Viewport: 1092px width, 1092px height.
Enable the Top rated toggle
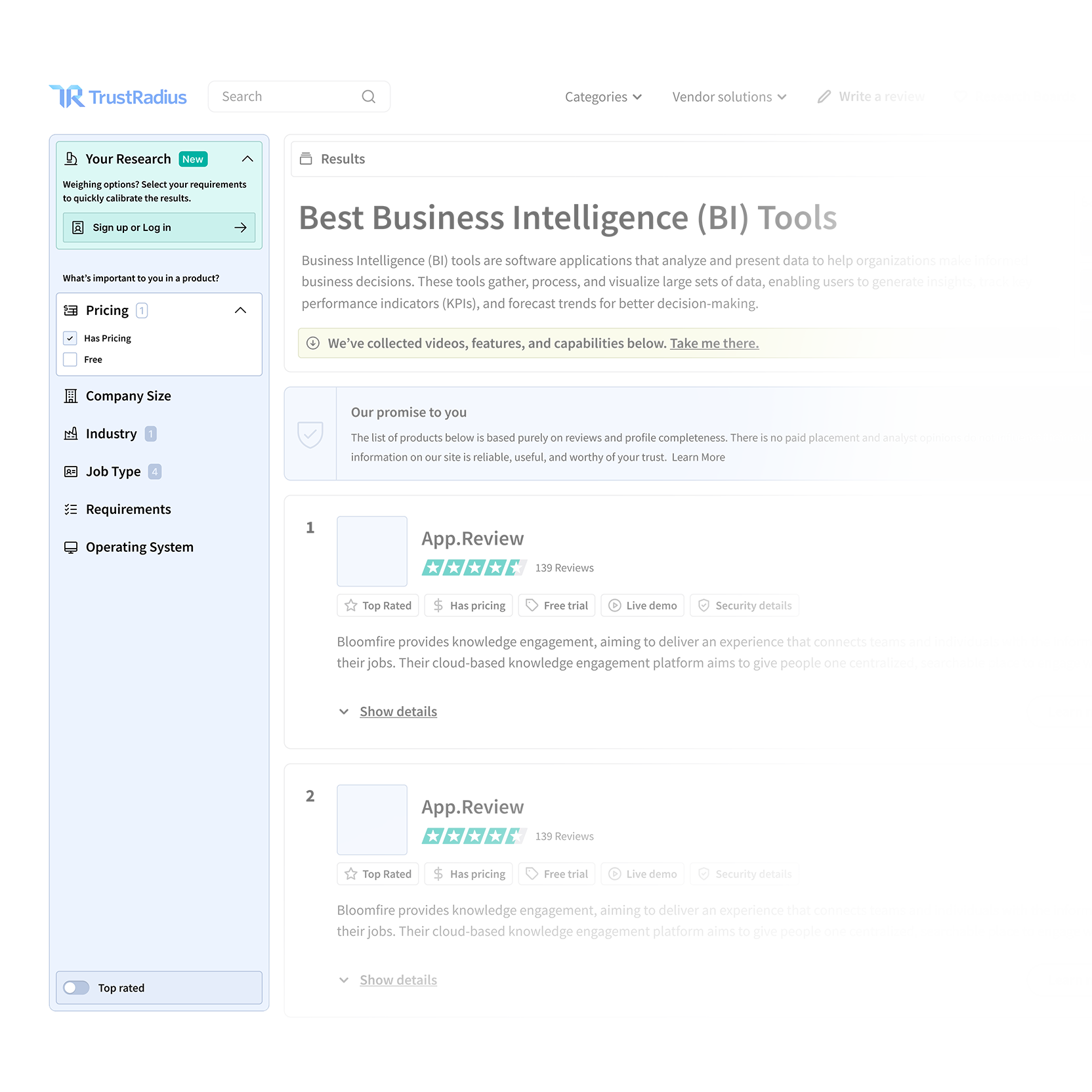[77, 988]
